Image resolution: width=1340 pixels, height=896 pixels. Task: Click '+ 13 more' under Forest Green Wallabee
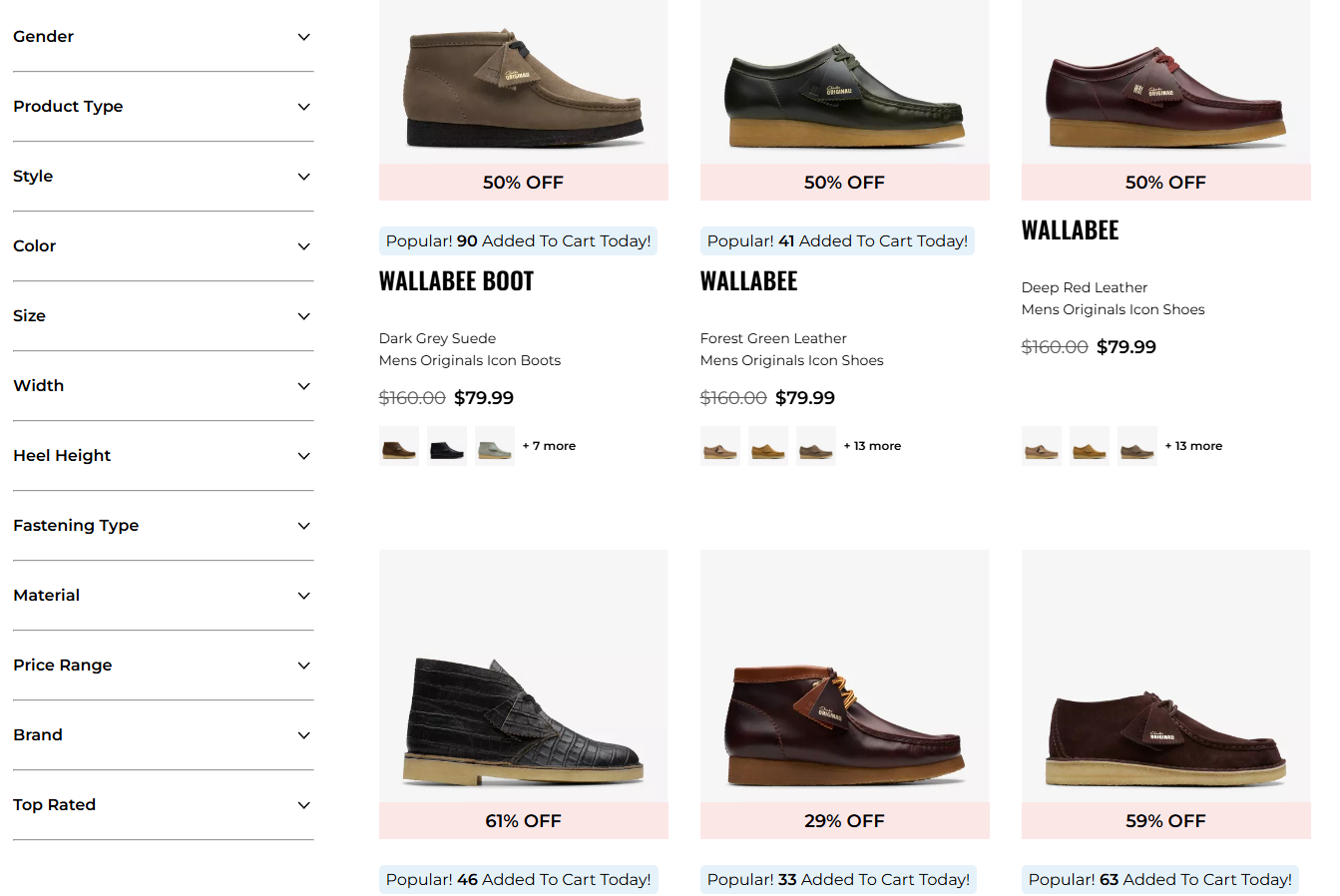873,446
